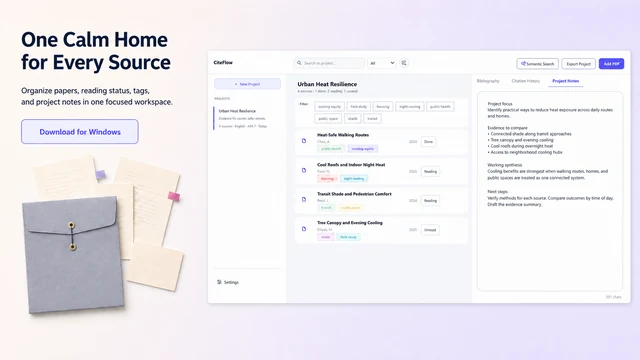Toggle the public space filter chip
The image size is (640, 360).
point(328,118)
